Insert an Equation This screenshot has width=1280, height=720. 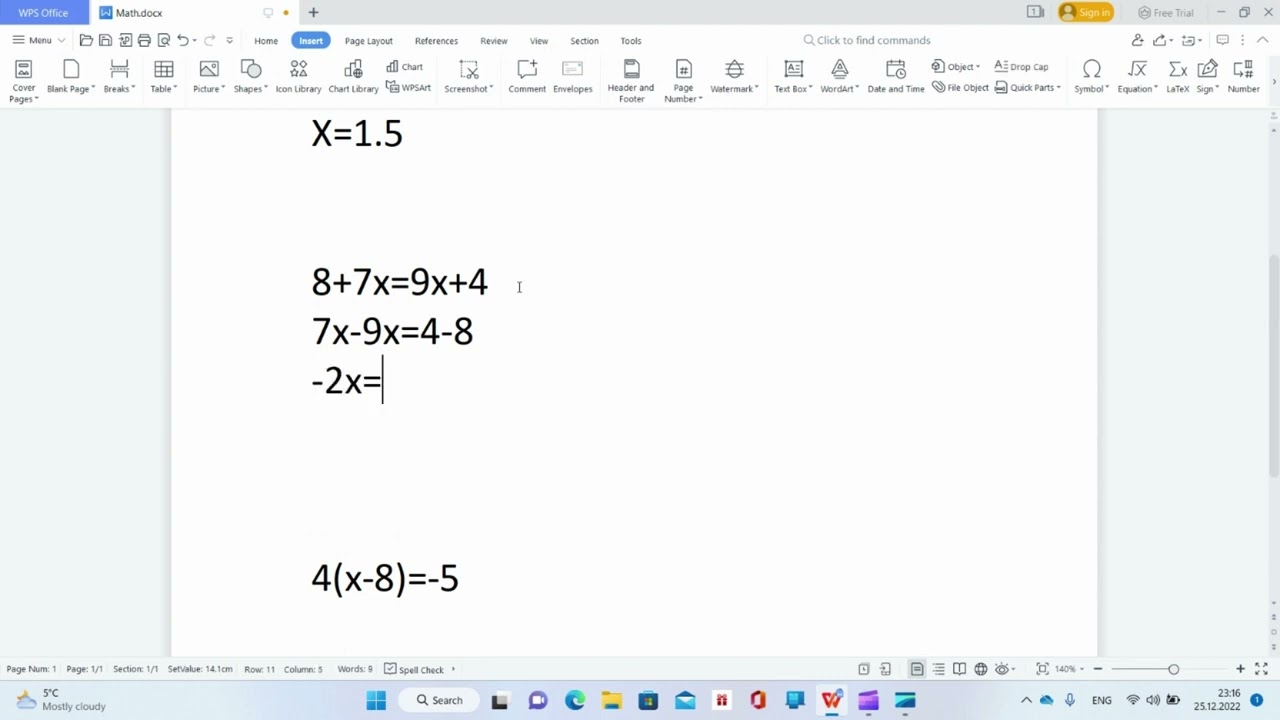coord(1137,78)
